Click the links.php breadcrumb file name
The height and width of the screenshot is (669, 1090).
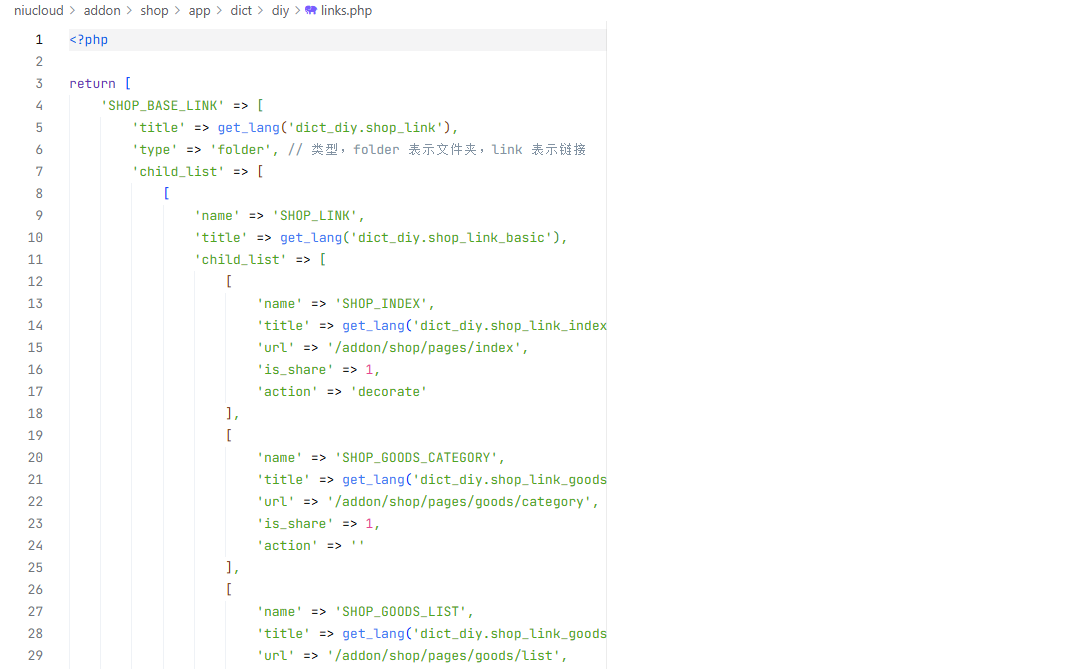tap(346, 11)
